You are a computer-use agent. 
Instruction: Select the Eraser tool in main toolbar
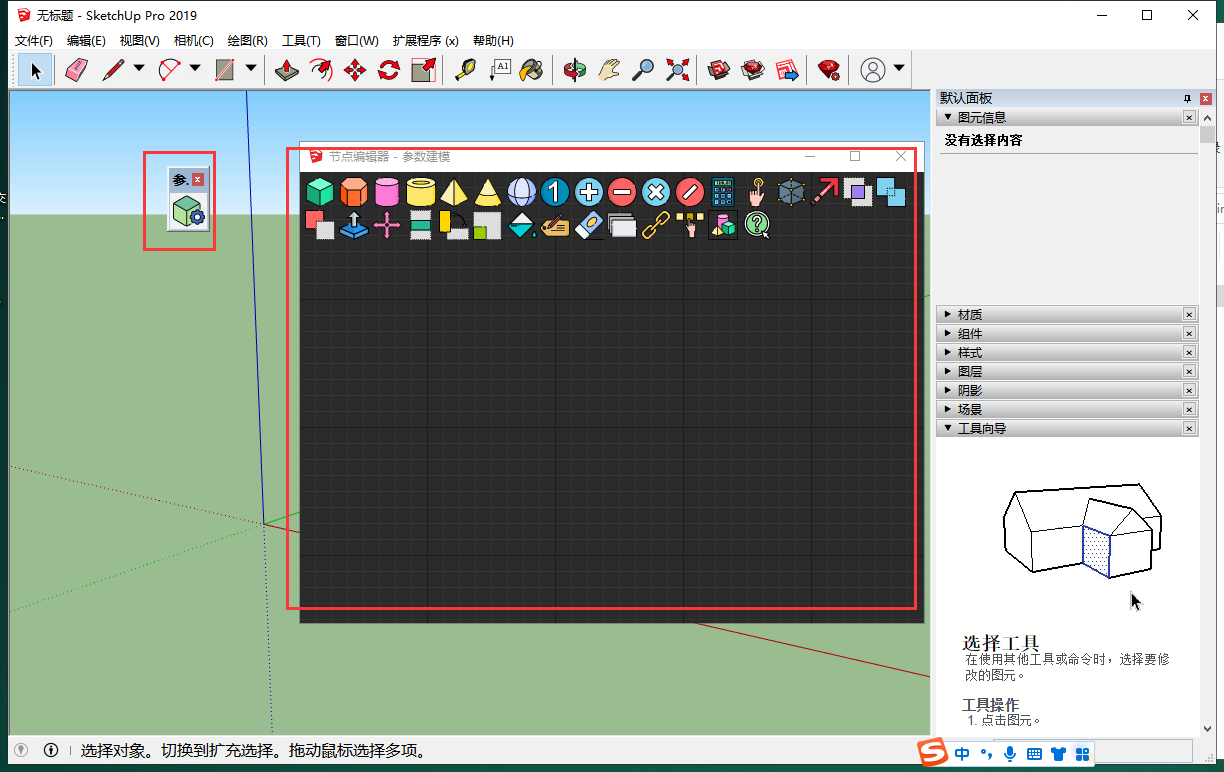[x=77, y=70]
